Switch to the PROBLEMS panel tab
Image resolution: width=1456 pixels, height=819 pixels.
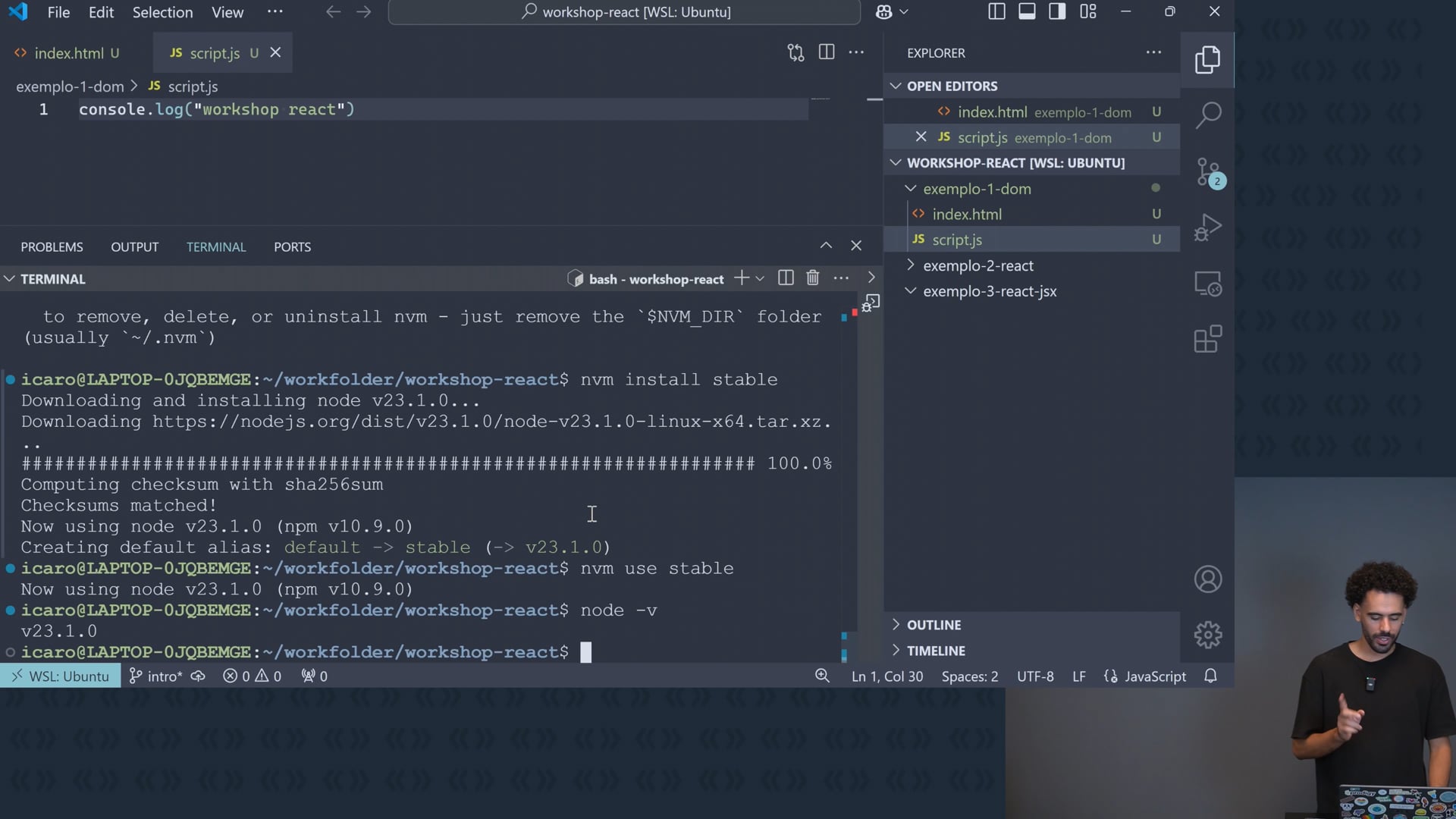(52, 247)
